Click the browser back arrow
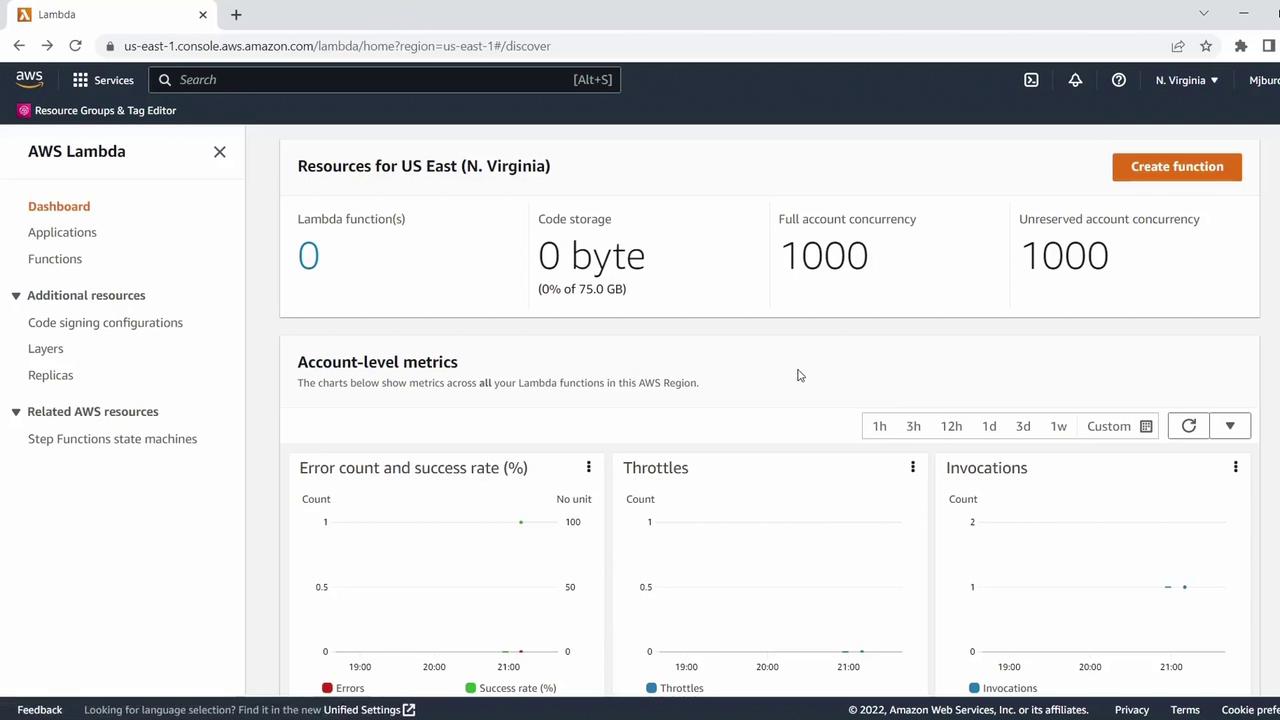 tap(19, 46)
